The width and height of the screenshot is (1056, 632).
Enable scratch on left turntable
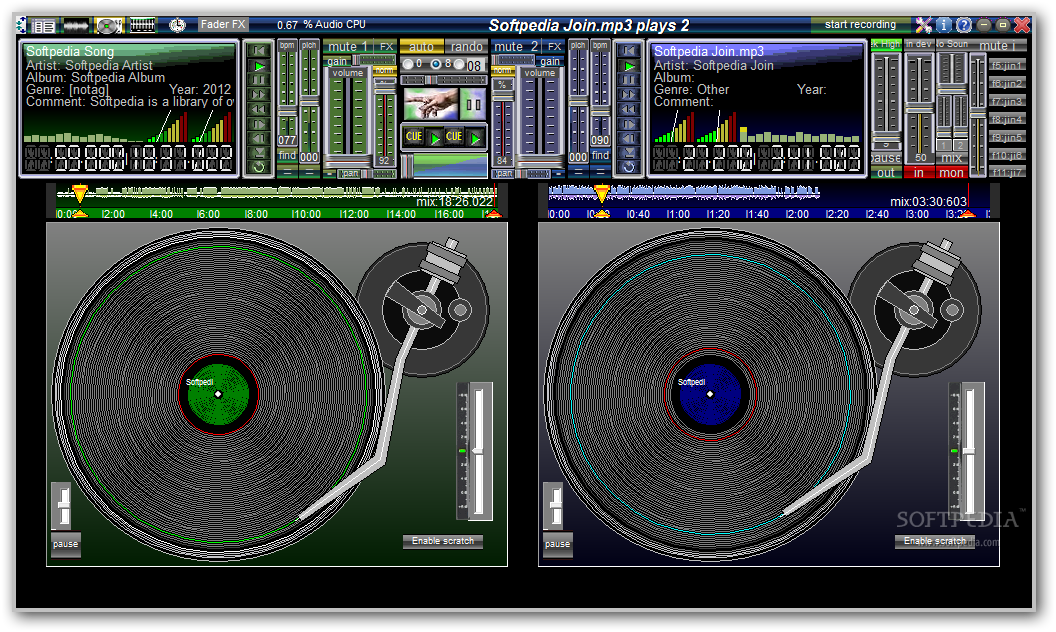click(x=442, y=541)
